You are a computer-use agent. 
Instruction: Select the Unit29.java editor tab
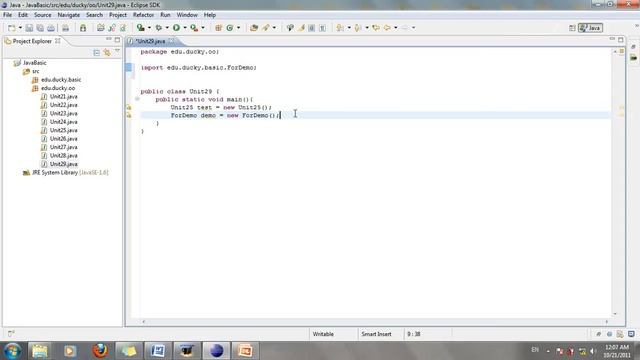150,41
